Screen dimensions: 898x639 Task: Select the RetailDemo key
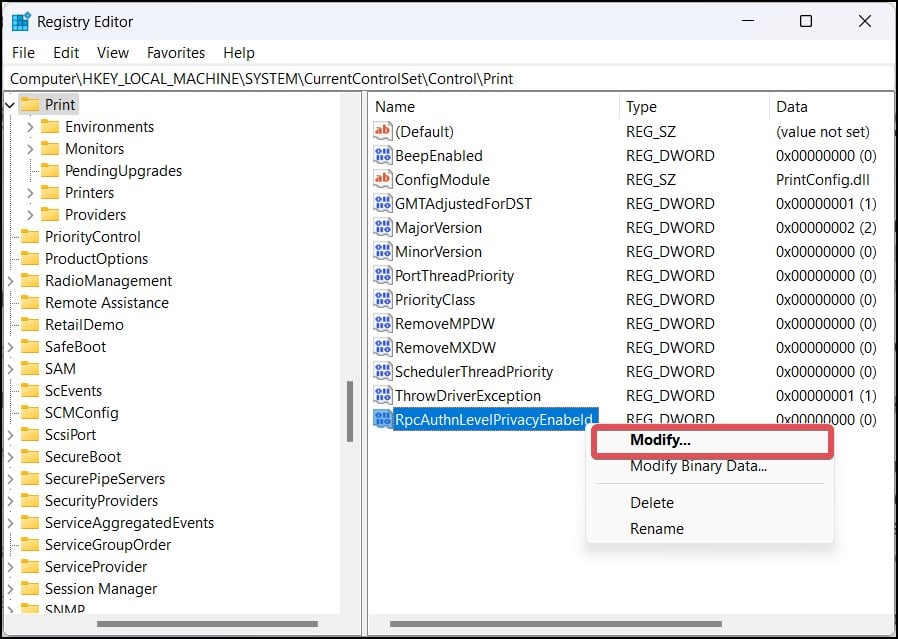(84, 325)
